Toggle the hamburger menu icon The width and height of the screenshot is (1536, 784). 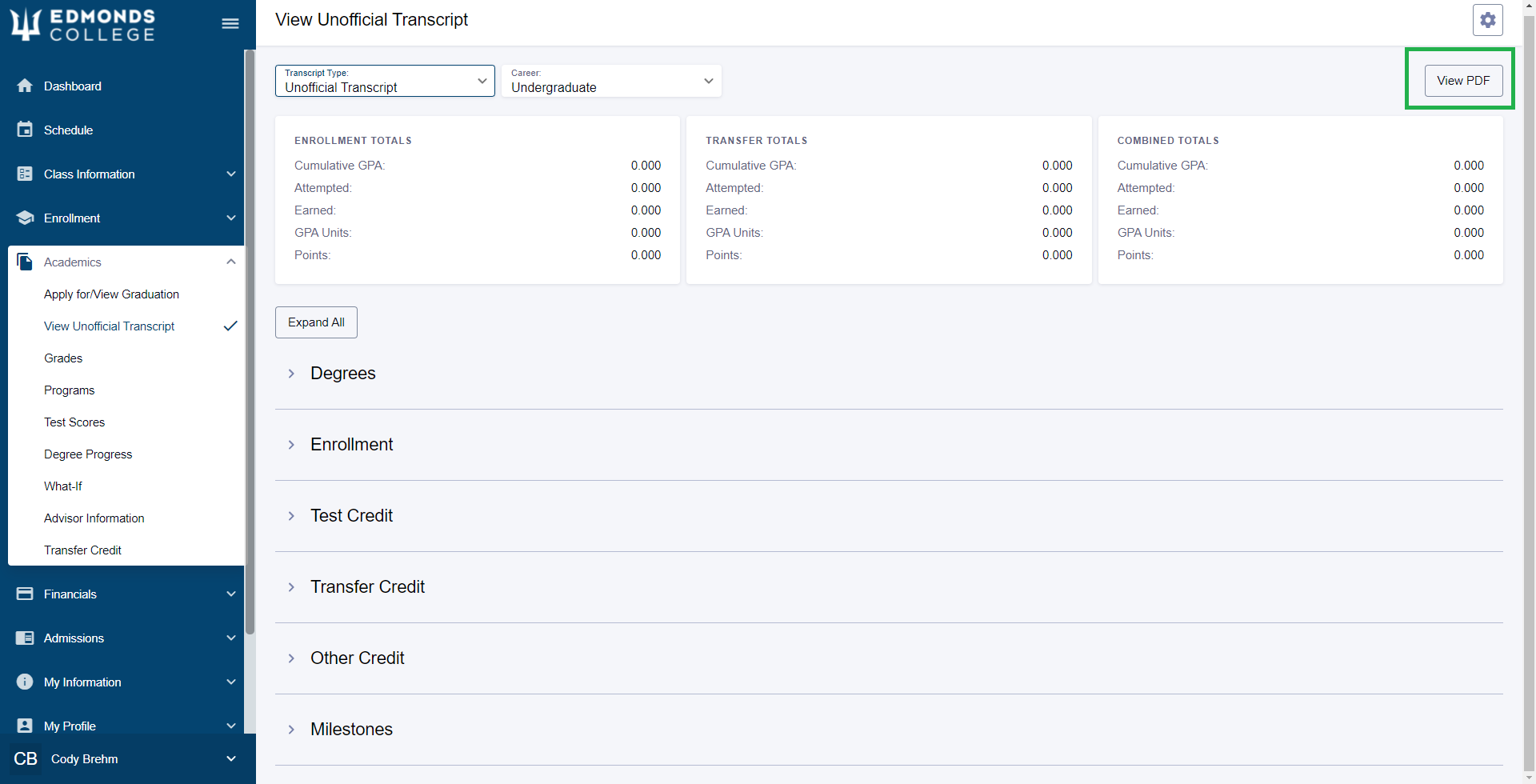coord(230,24)
